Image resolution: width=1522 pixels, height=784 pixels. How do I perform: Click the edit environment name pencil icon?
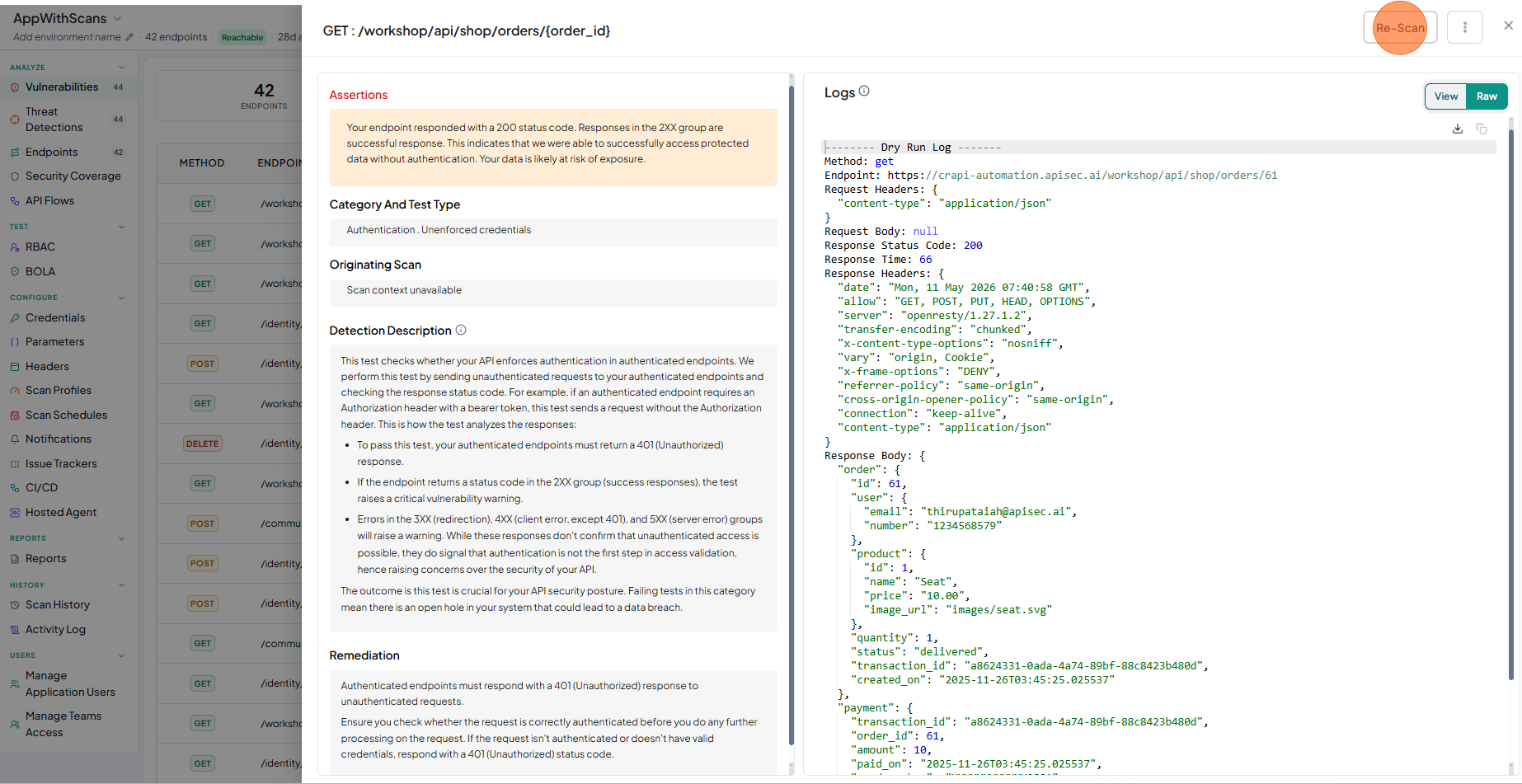coord(129,37)
